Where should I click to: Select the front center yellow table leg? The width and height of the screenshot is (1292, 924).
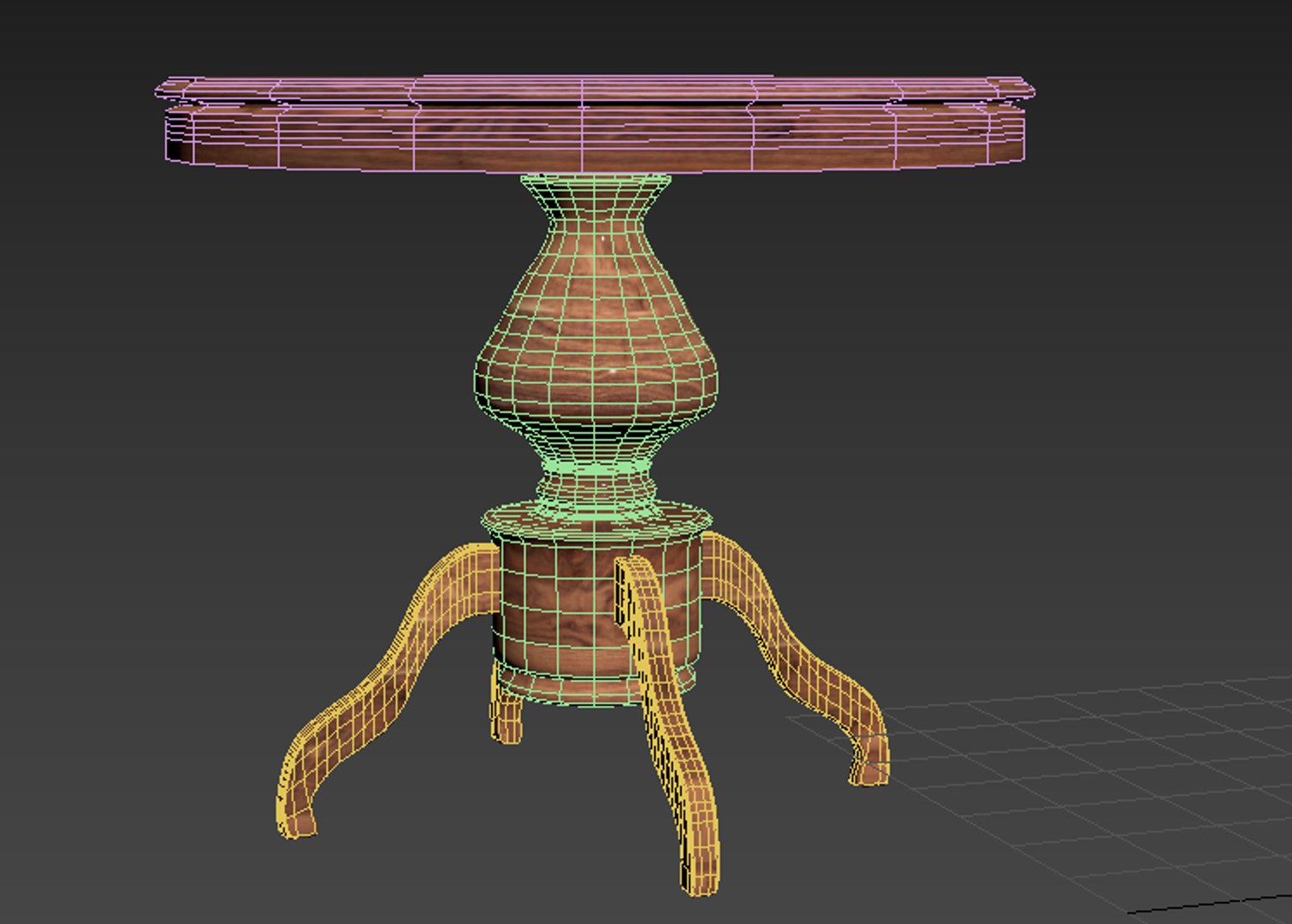coord(667,727)
